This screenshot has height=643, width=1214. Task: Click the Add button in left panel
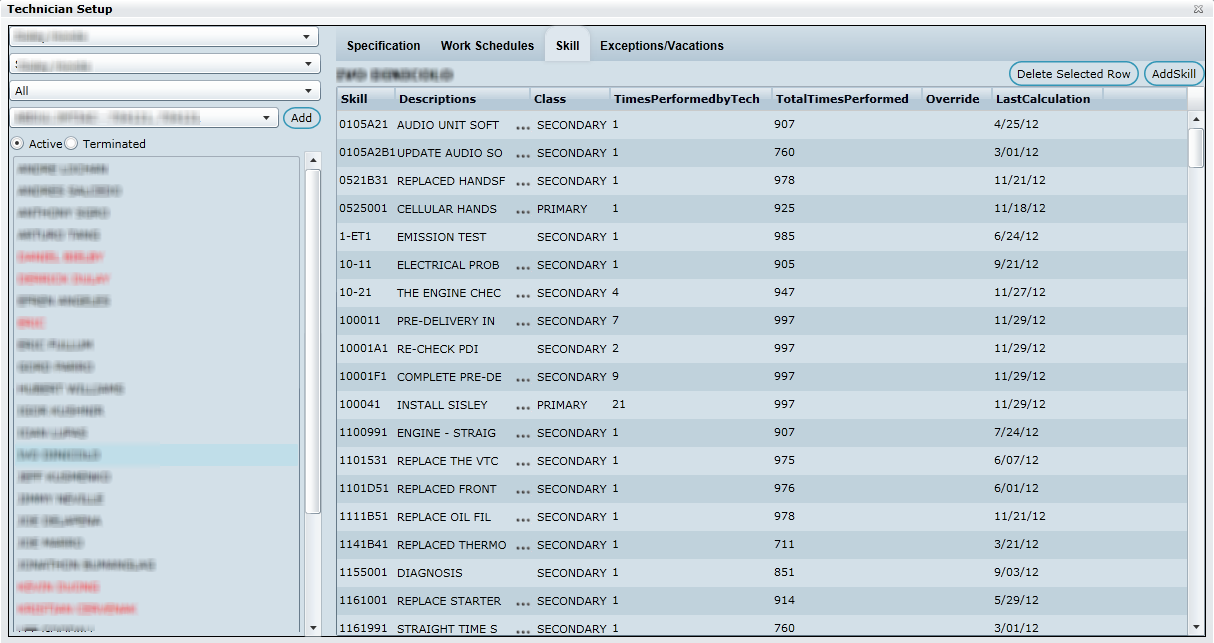coord(301,118)
